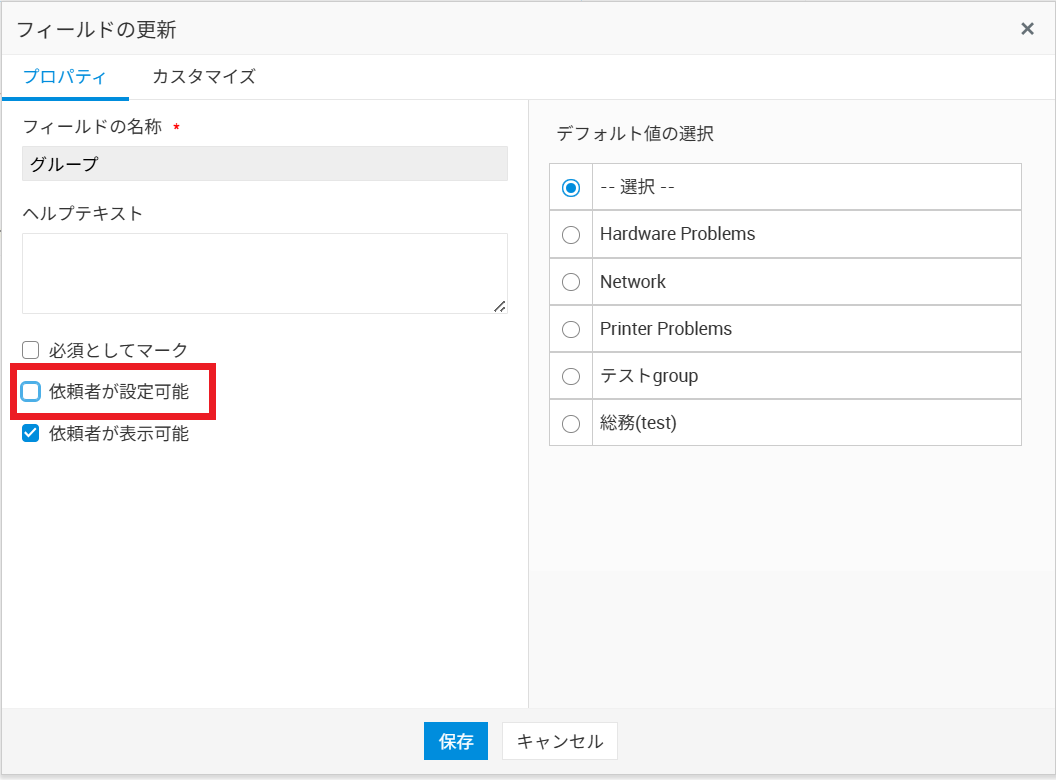
Task: Click the キャンセル button
Action: [x=559, y=741]
